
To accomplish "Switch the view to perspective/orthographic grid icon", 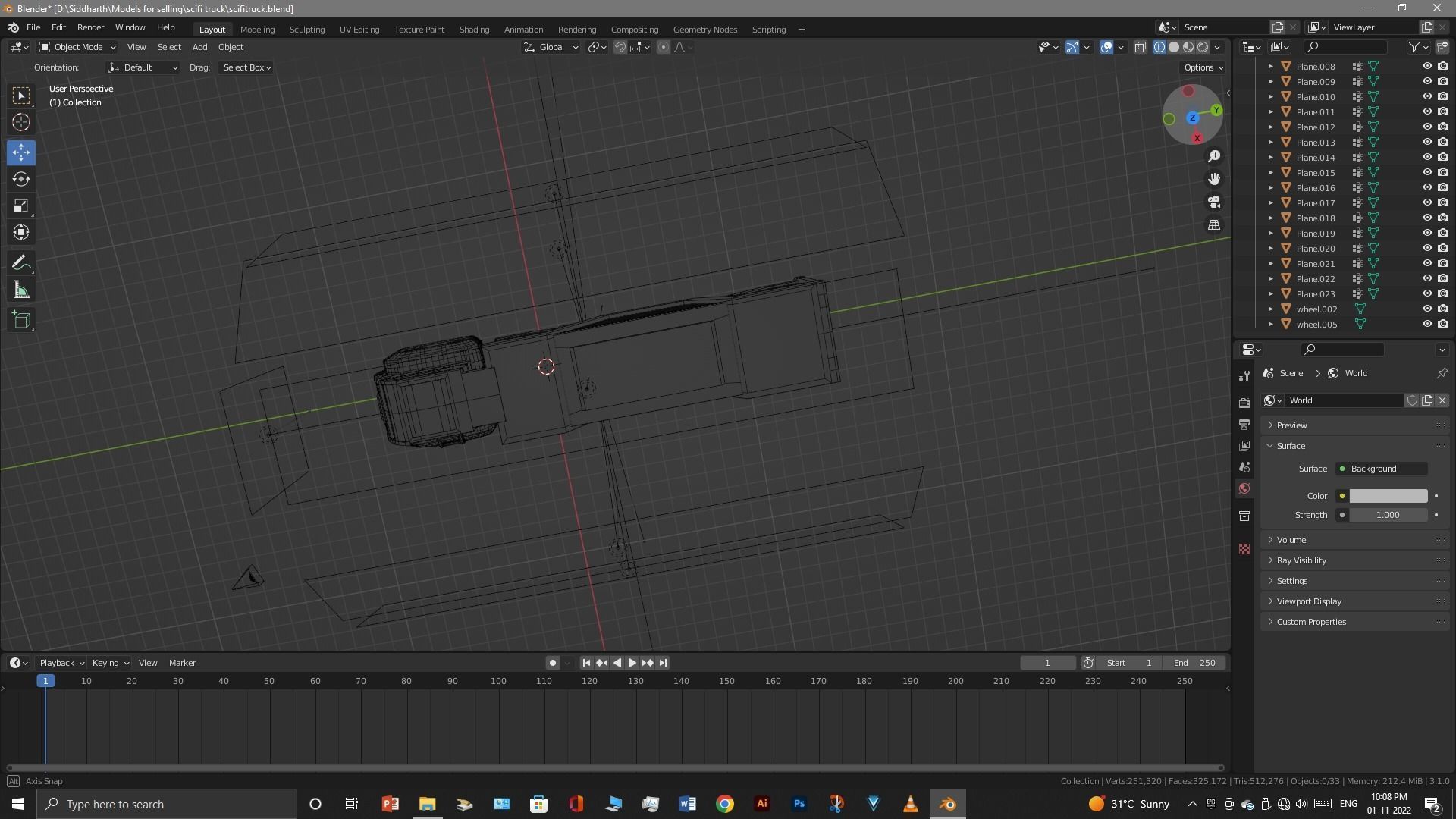I will tap(1214, 225).
